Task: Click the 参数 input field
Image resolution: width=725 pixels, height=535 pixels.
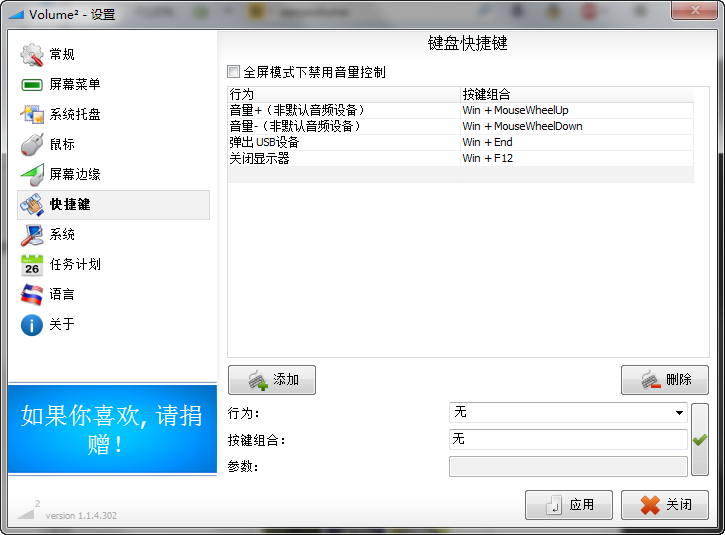Action: click(568, 466)
